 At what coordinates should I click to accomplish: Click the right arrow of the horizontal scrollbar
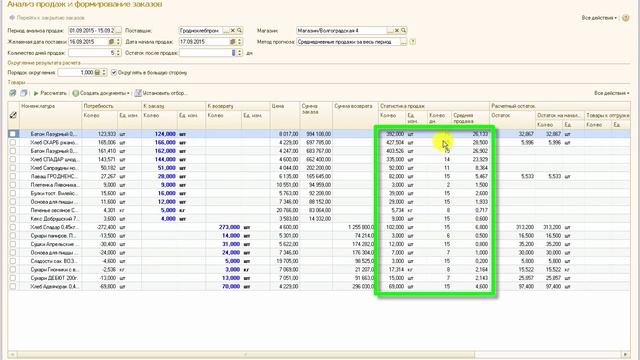(x=625, y=354)
